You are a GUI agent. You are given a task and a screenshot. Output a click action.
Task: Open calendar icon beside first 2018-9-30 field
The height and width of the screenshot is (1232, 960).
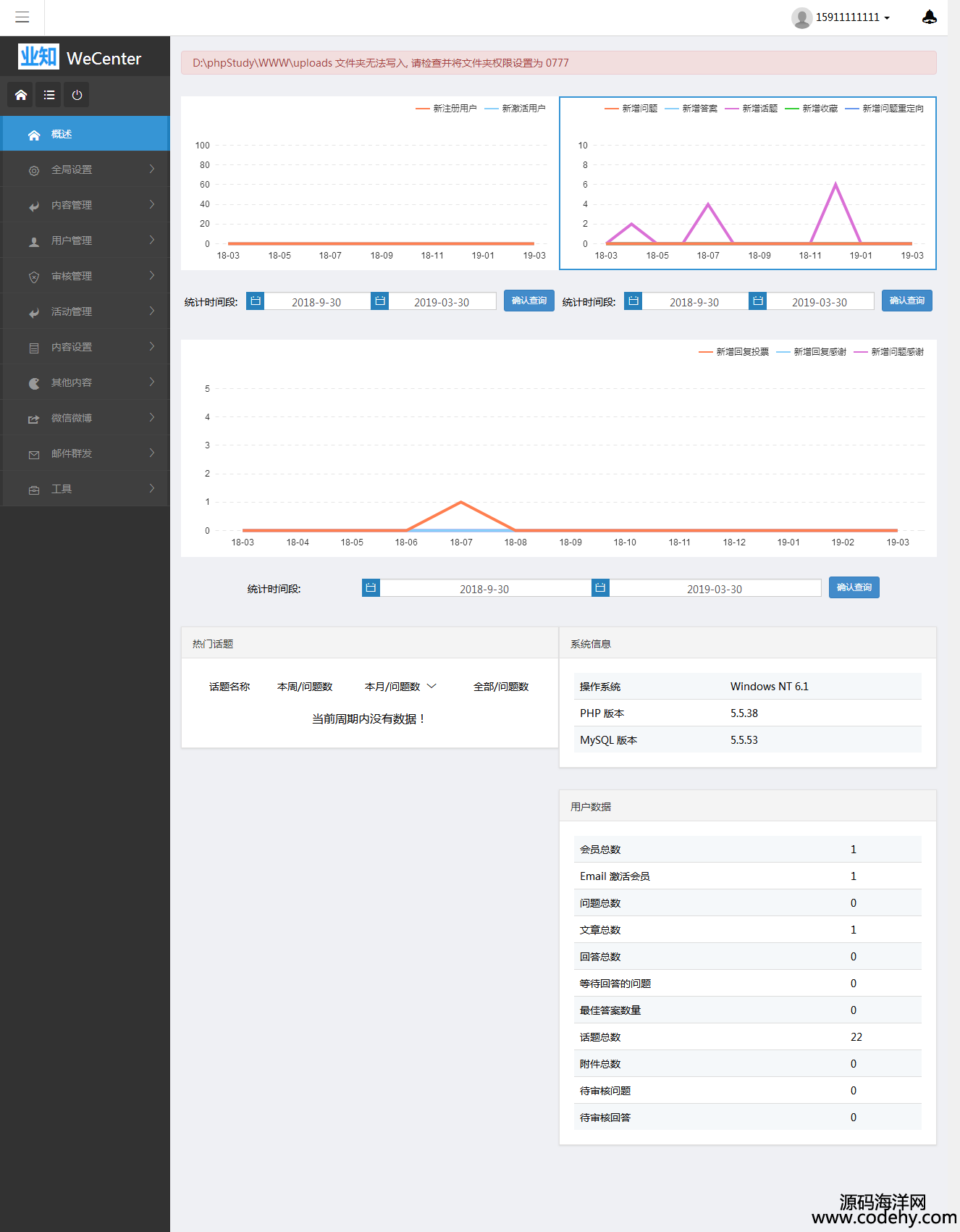[256, 301]
